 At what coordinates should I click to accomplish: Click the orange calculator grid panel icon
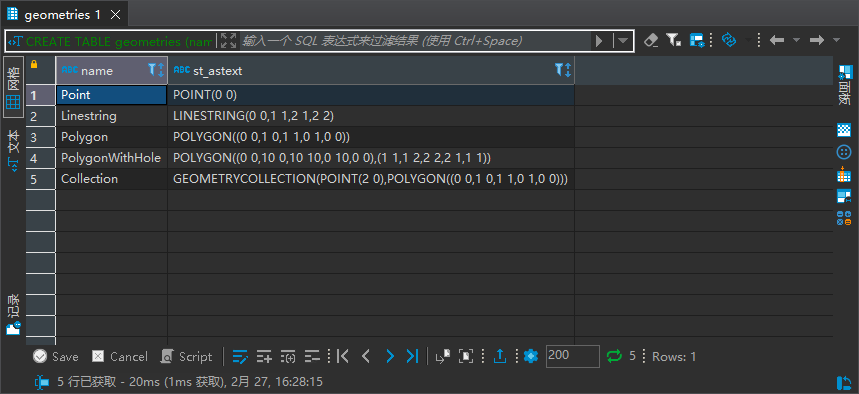pos(844,174)
